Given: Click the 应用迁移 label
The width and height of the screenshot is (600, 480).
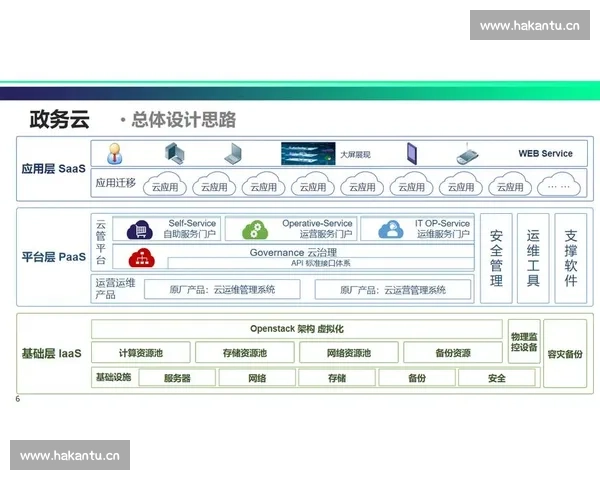Looking at the screenshot, I should [x=116, y=183].
